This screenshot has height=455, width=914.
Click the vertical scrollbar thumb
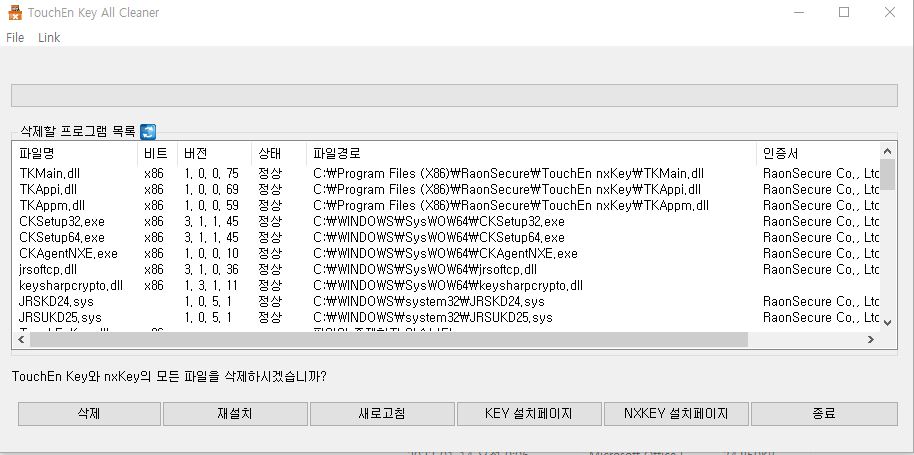click(887, 174)
